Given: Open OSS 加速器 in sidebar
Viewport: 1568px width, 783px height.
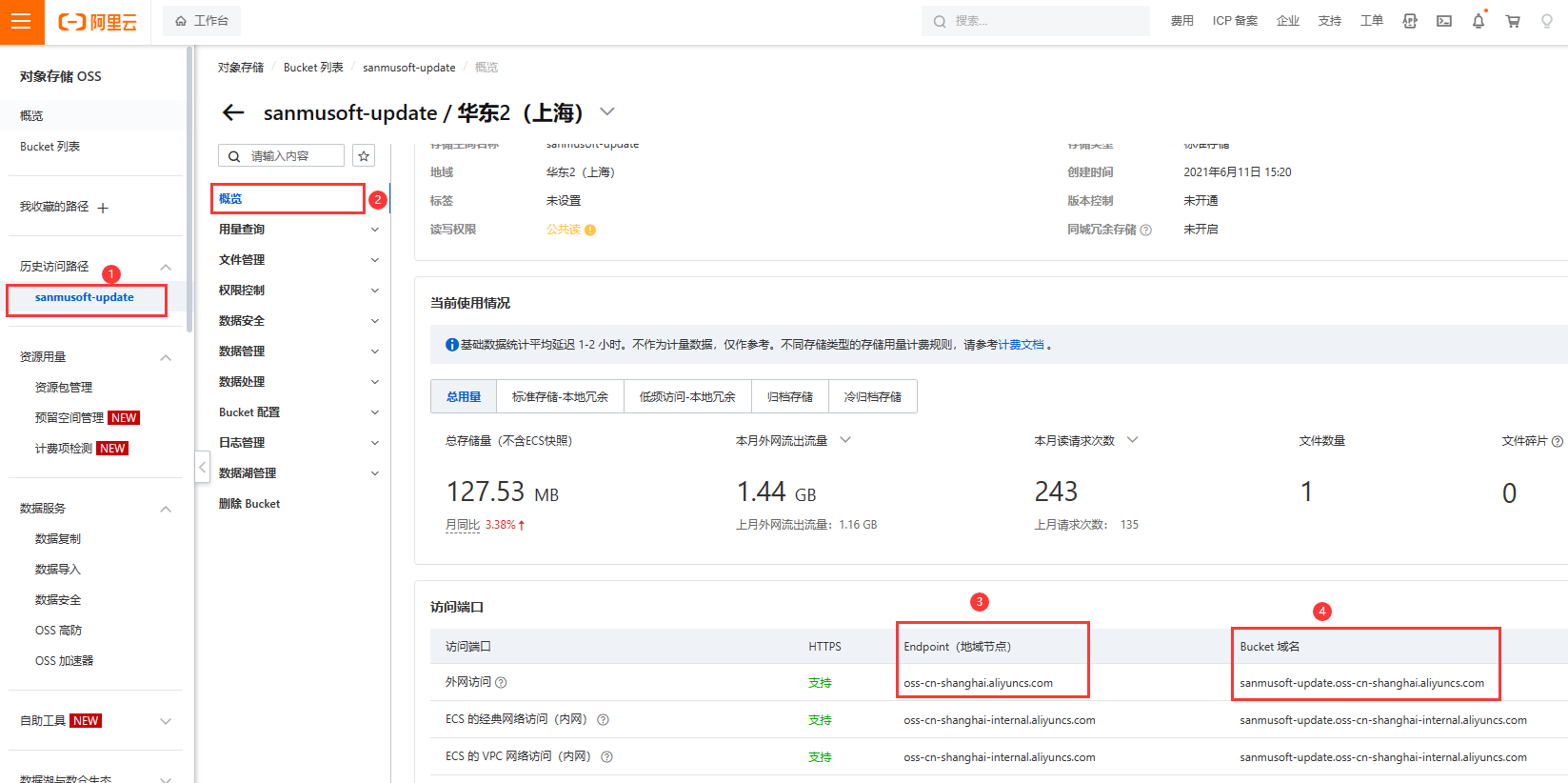Looking at the screenshot, I should pyautogui.click(x=64, y=661).
